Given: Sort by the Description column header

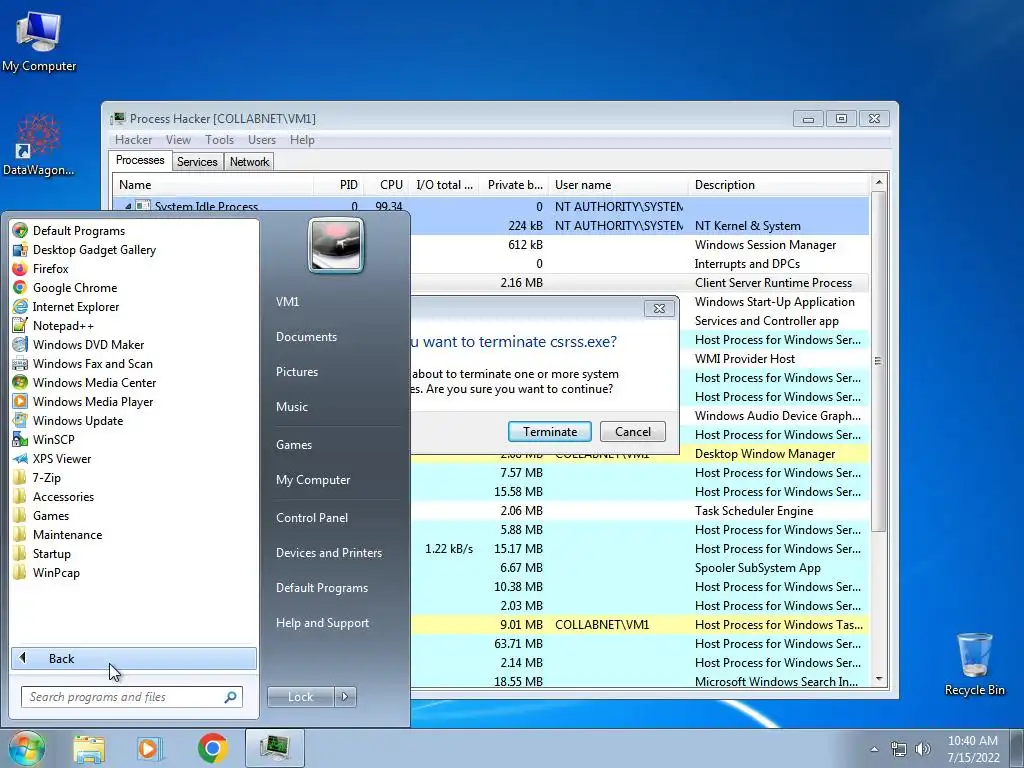Looking at the screenshot, I should pyautogui.click(x=778, y=185).
